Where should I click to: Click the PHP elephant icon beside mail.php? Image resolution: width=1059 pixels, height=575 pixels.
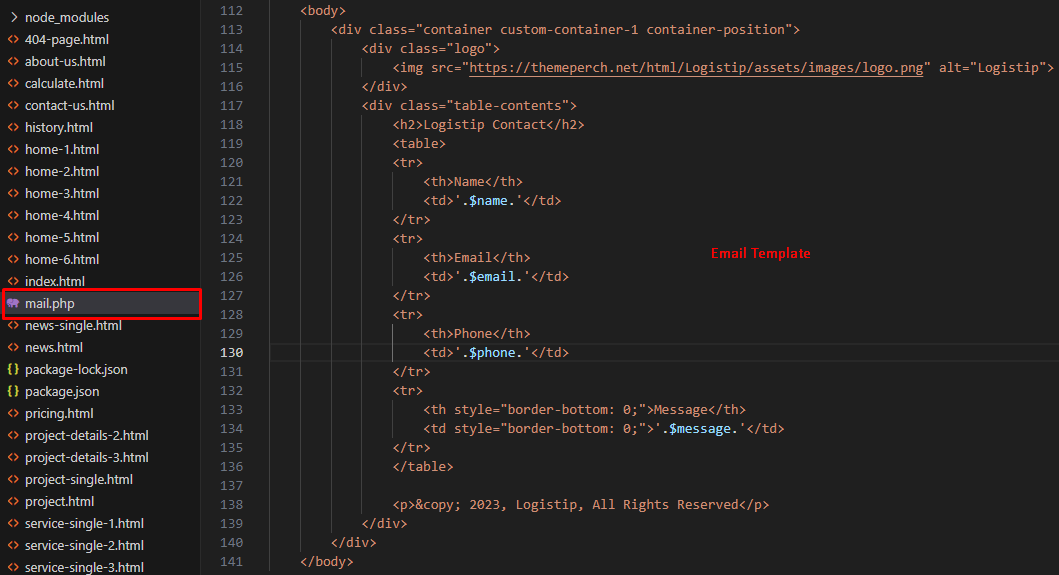point(13,303)
